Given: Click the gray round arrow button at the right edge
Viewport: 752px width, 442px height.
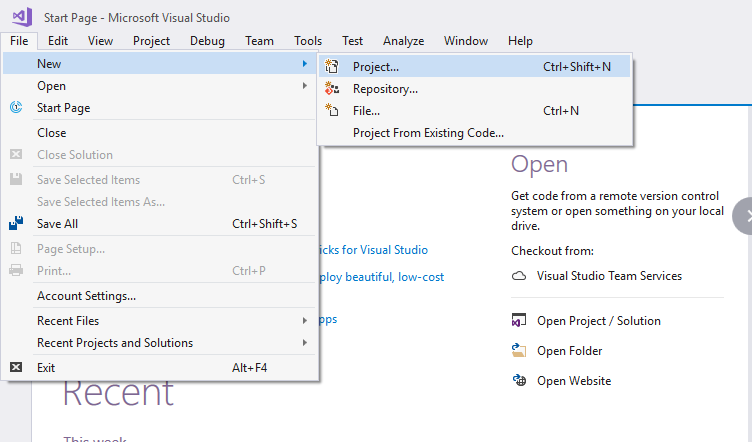Looking at the screenshot, I should coord(743,216).
